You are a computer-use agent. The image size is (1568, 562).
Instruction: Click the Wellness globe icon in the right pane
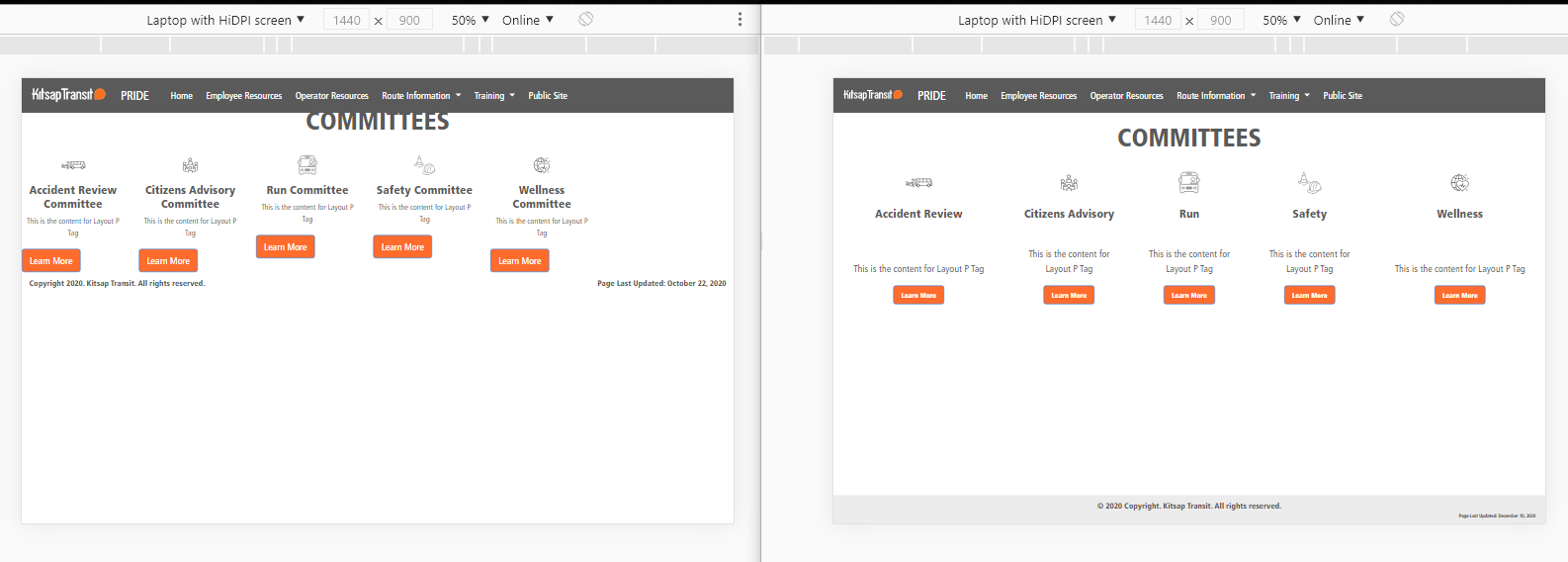[x=1459, y=183]
